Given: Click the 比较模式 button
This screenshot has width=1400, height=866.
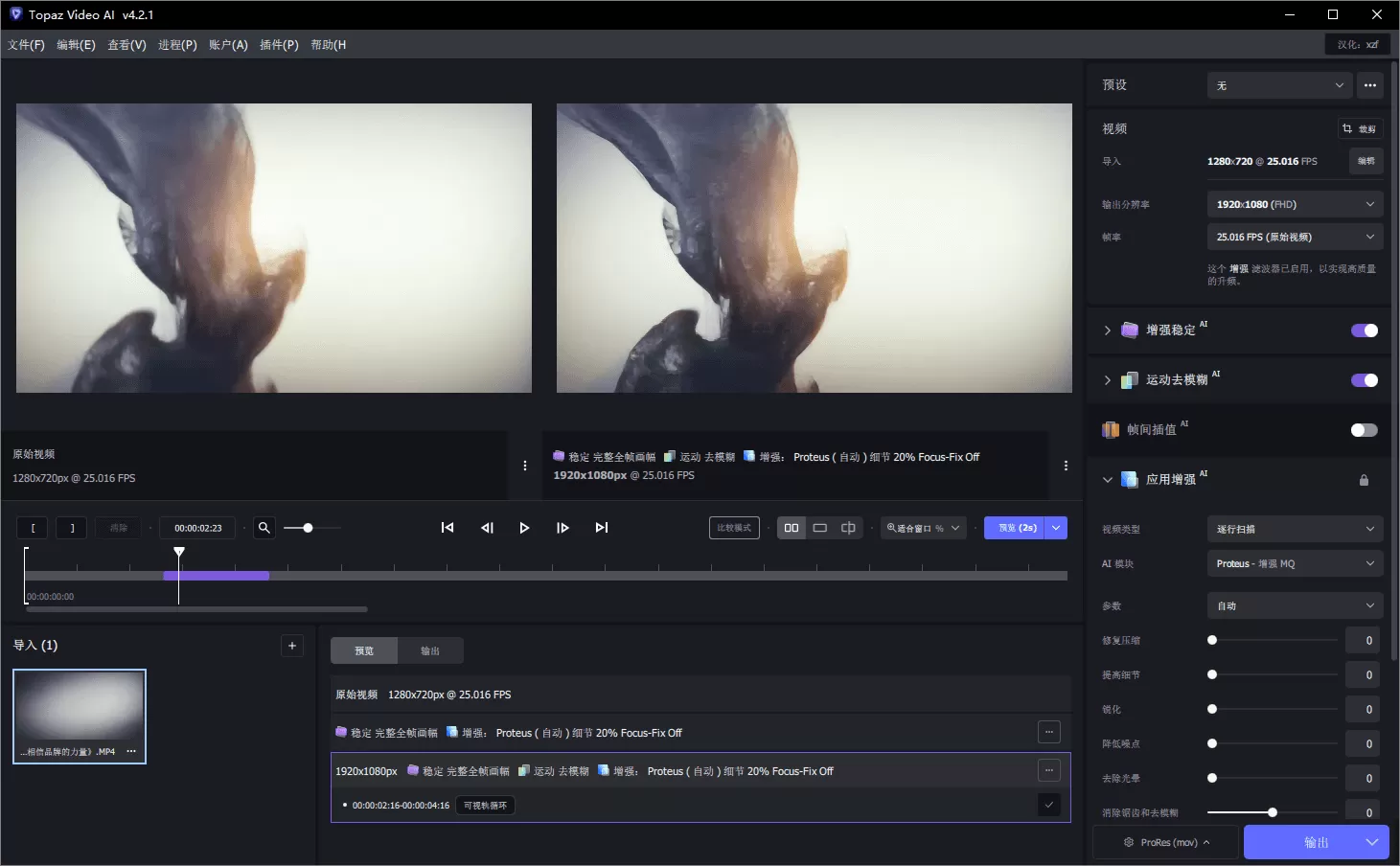Looking at the screenshot, I should [x=733, y=527].
